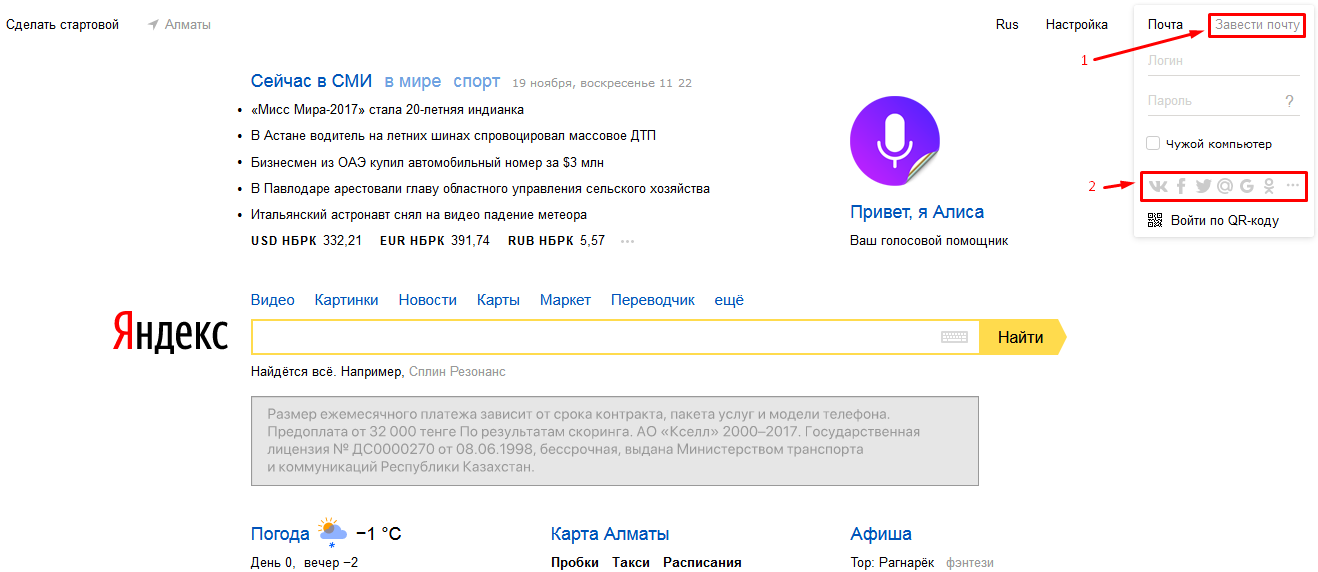This screenshot has height=572, width=1318.
Task: Open the Italian astronaut meteor headline
Action: coord(419,214)
